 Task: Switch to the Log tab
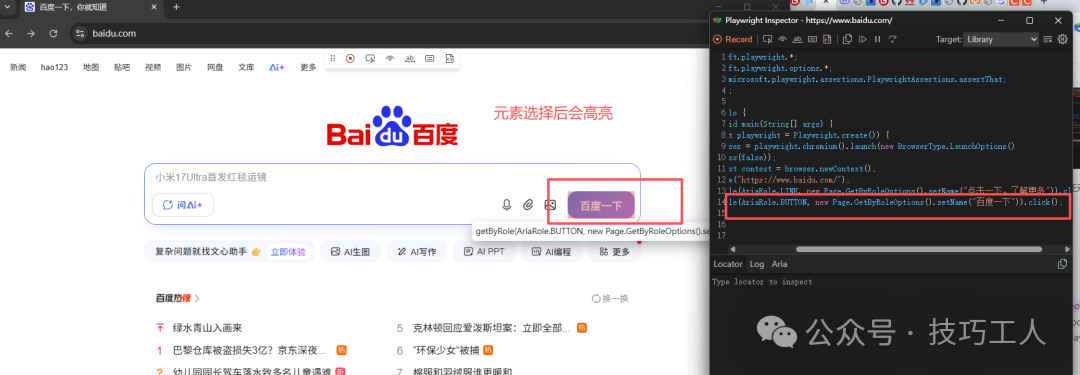point(757,264)
